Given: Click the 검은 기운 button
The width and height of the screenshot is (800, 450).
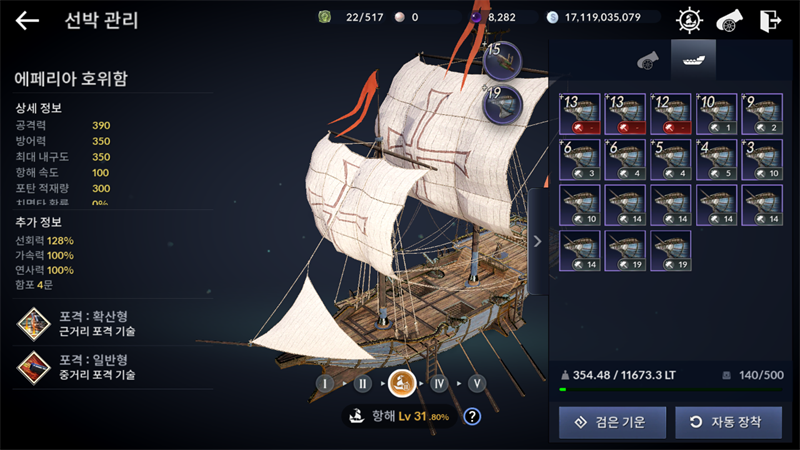Looking at the screenshot, I should pos(612,422).
